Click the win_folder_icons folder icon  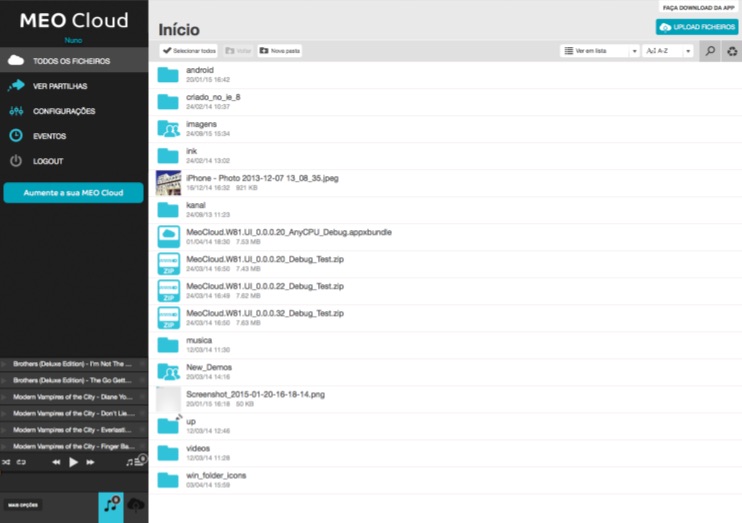[168, 480]
